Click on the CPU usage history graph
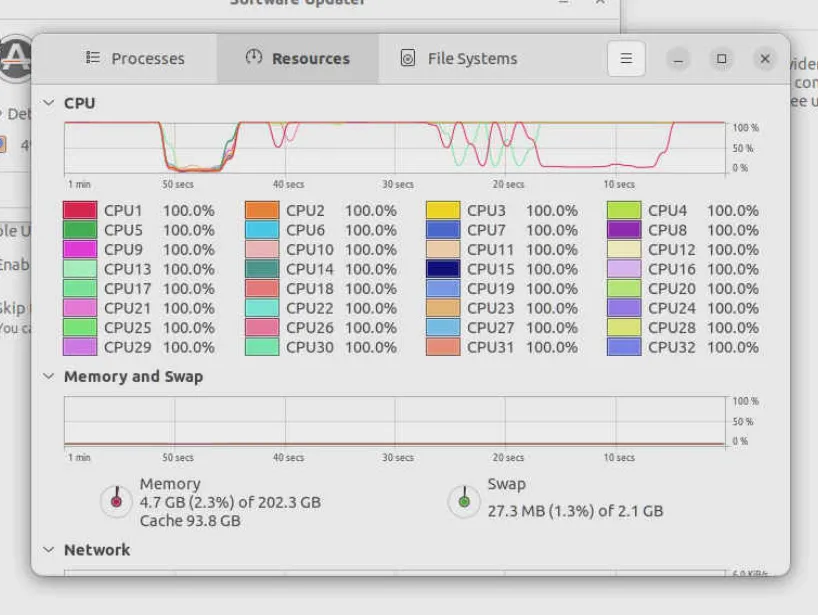Screen dimensions: 818x615 pos(395,147)
